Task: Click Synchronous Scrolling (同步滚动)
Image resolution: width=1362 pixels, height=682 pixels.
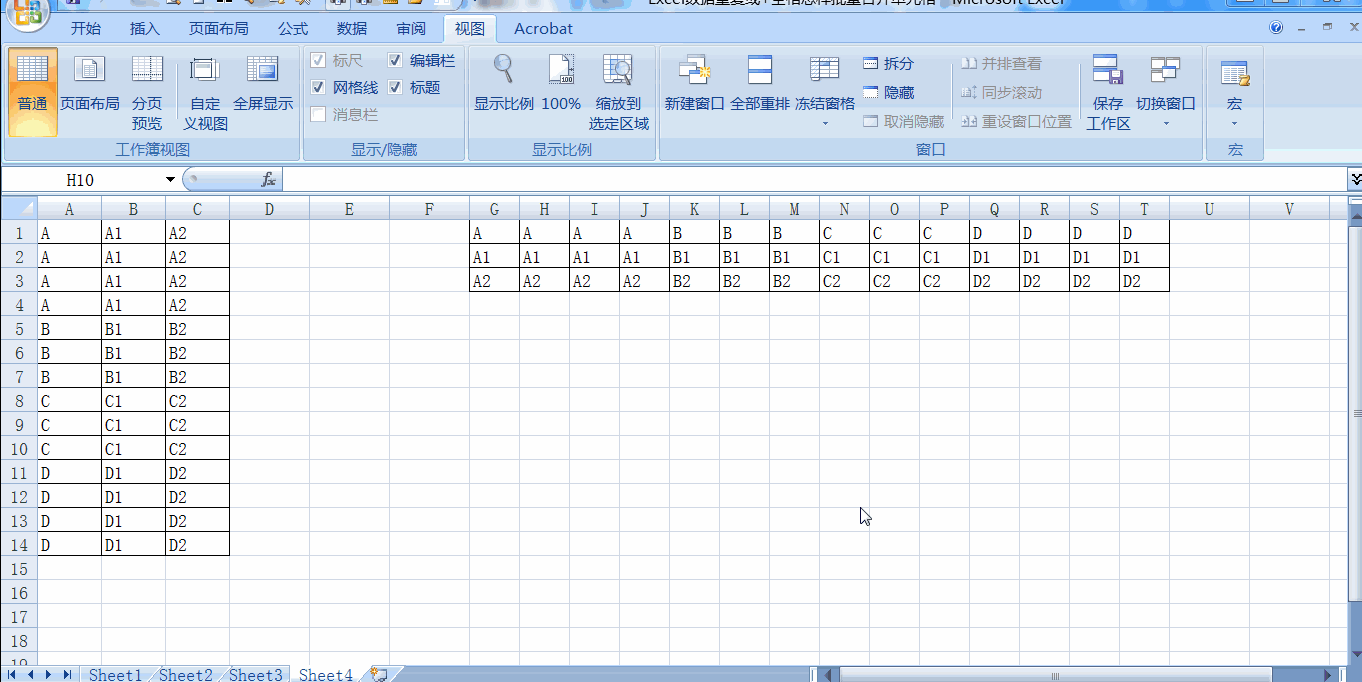Action: [1001, 92]
